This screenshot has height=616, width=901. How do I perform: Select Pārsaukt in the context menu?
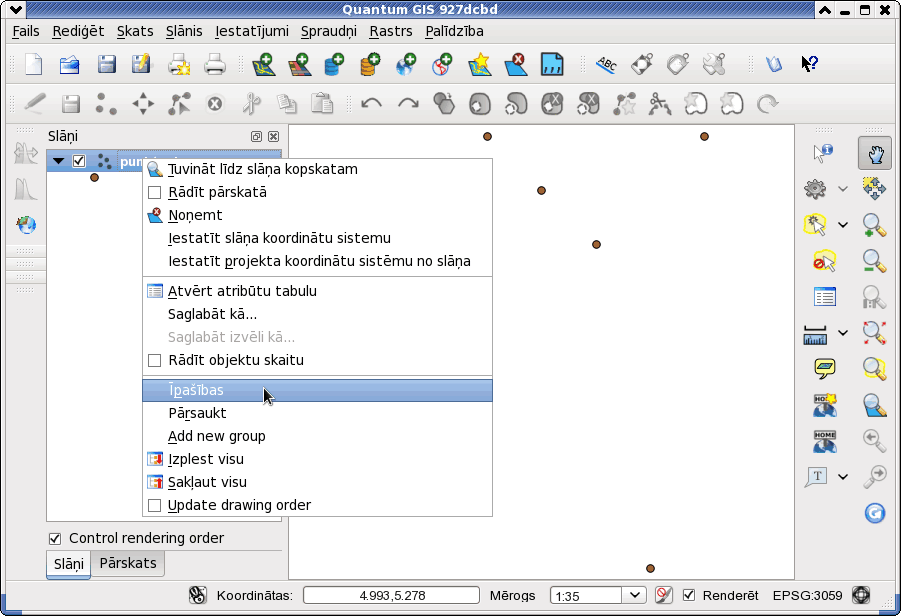pos(317,413)
